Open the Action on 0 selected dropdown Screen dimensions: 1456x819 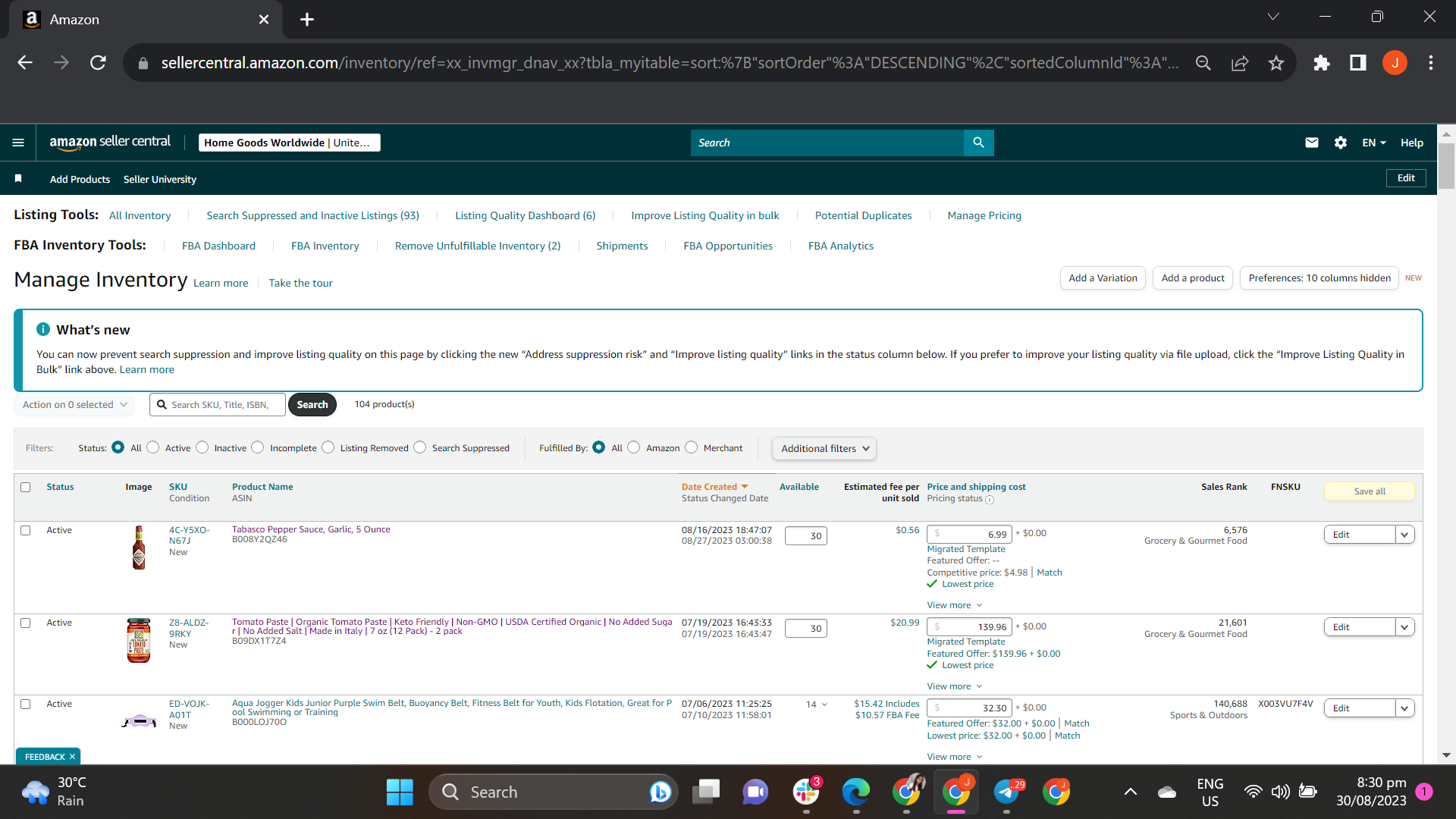(x=74, y=405)
